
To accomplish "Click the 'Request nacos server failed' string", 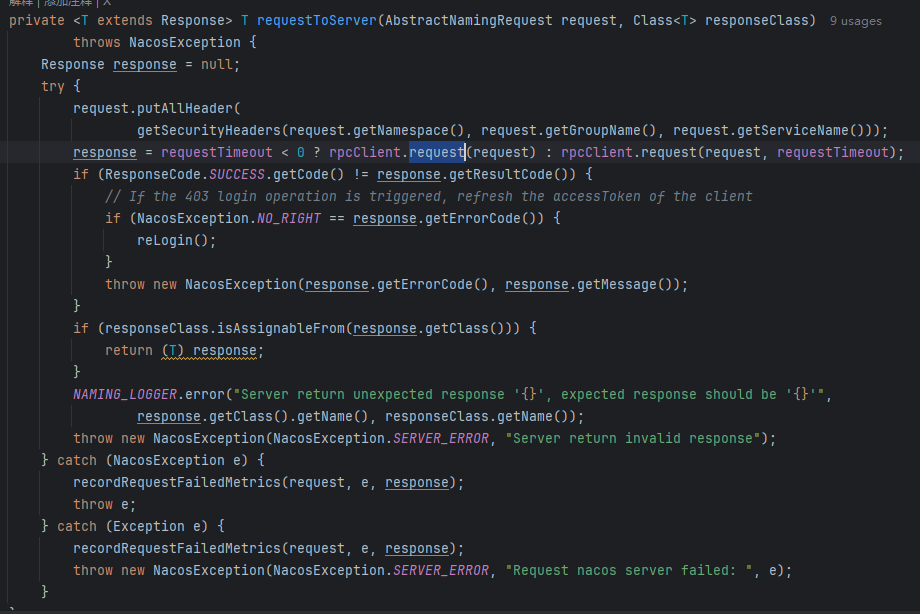I will pyautogui.click(x=629, y=571).
